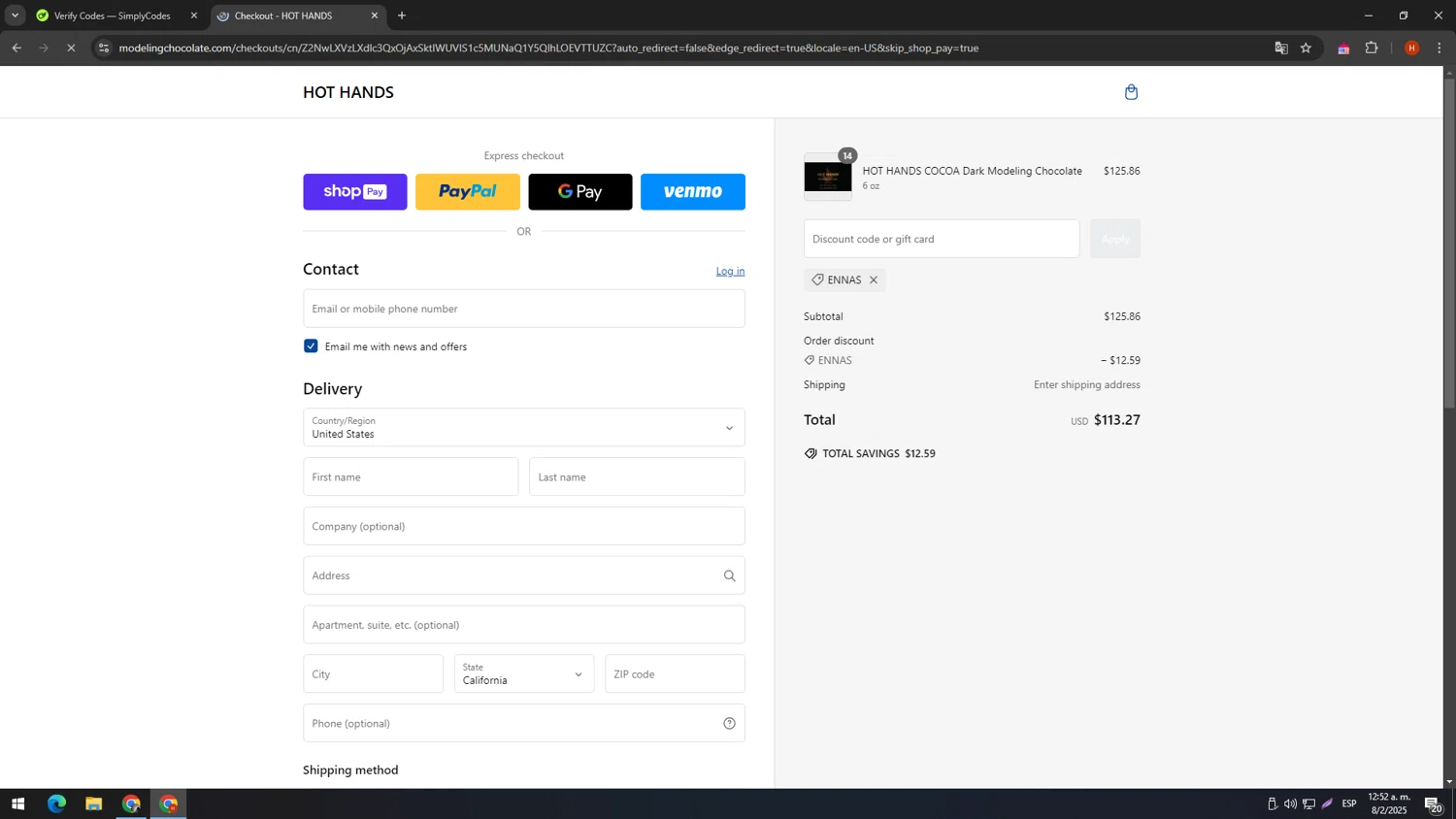The image size is (1456, 819).
Task: Click the Total amount $113.27
Action: (x=1116, y=420)
